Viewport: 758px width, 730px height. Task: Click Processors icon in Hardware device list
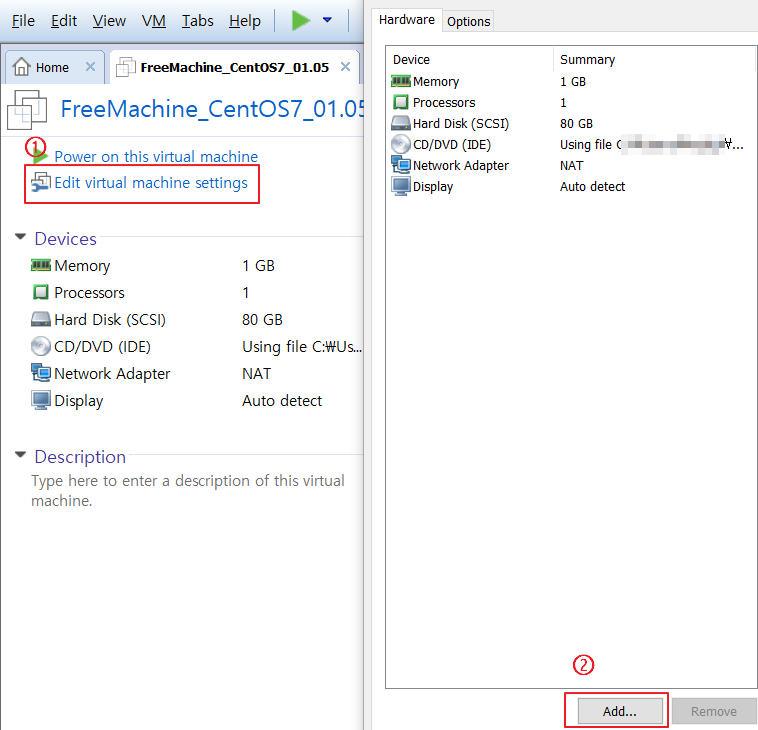[x=401, y=102]
